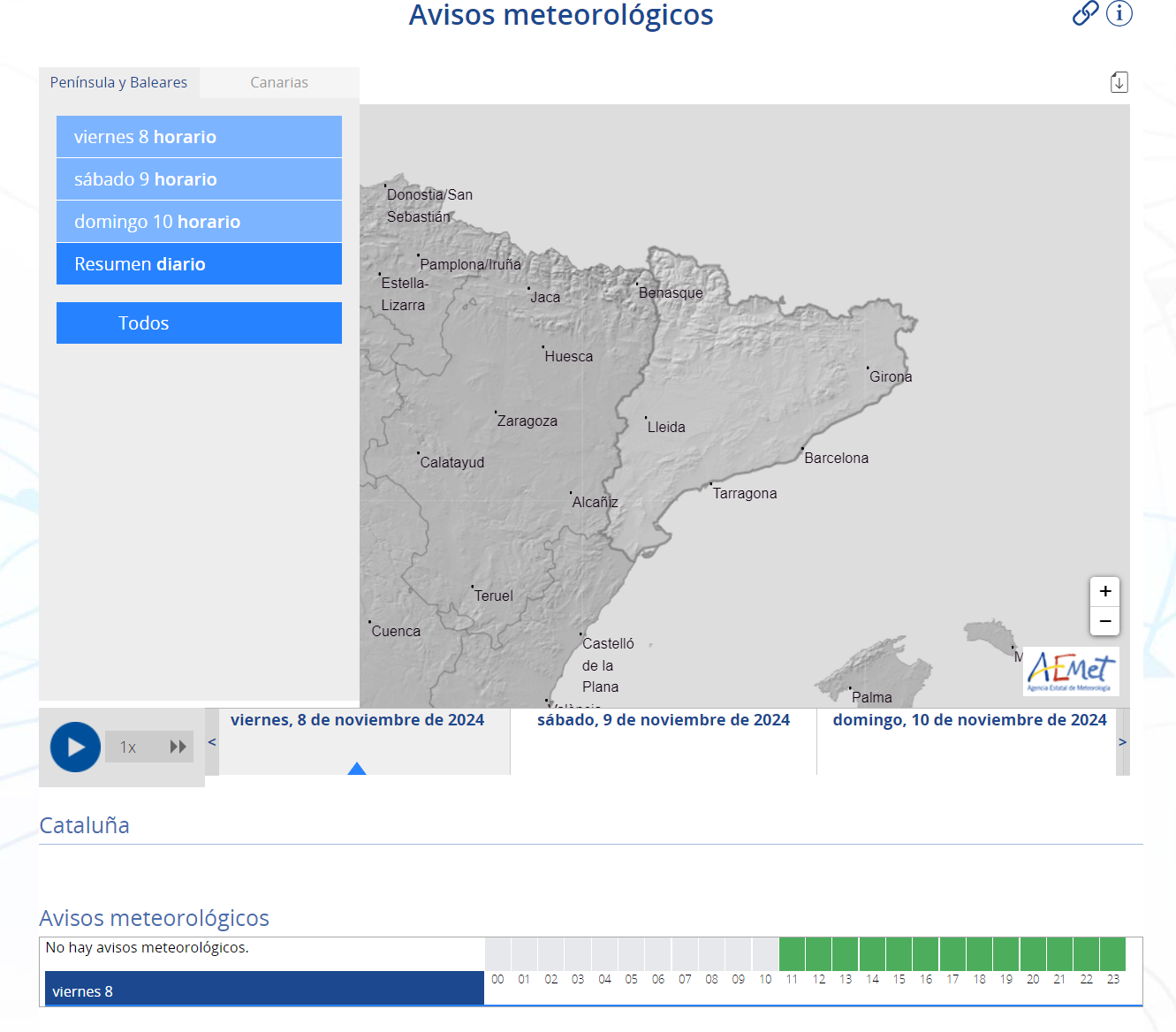The image size is (1176, 1032).
Task: Click Girona on the map
Action: coord(890,376)
